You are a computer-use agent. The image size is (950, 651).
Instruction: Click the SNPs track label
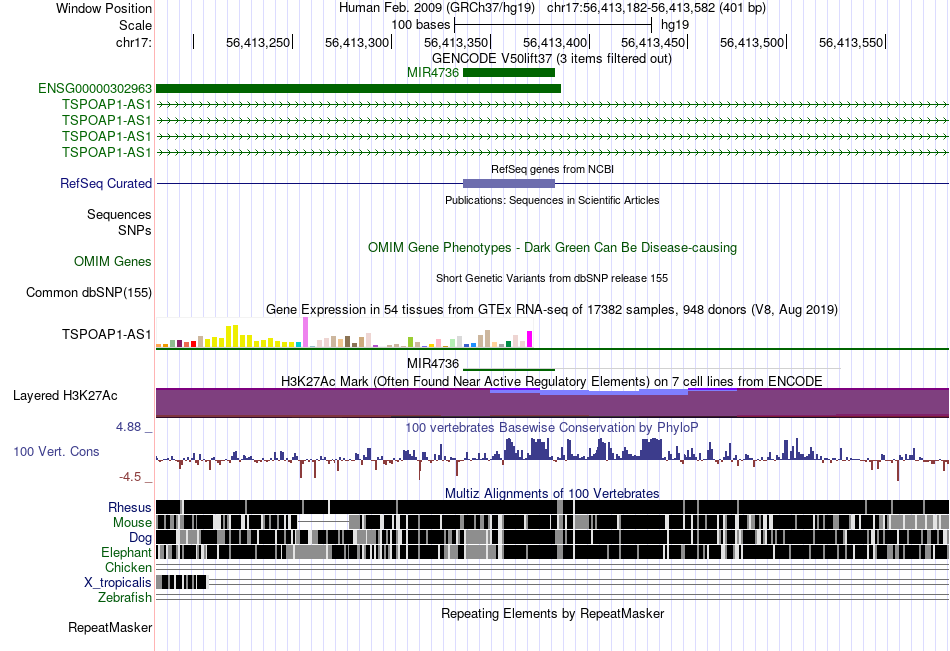[x=135, y=230]
